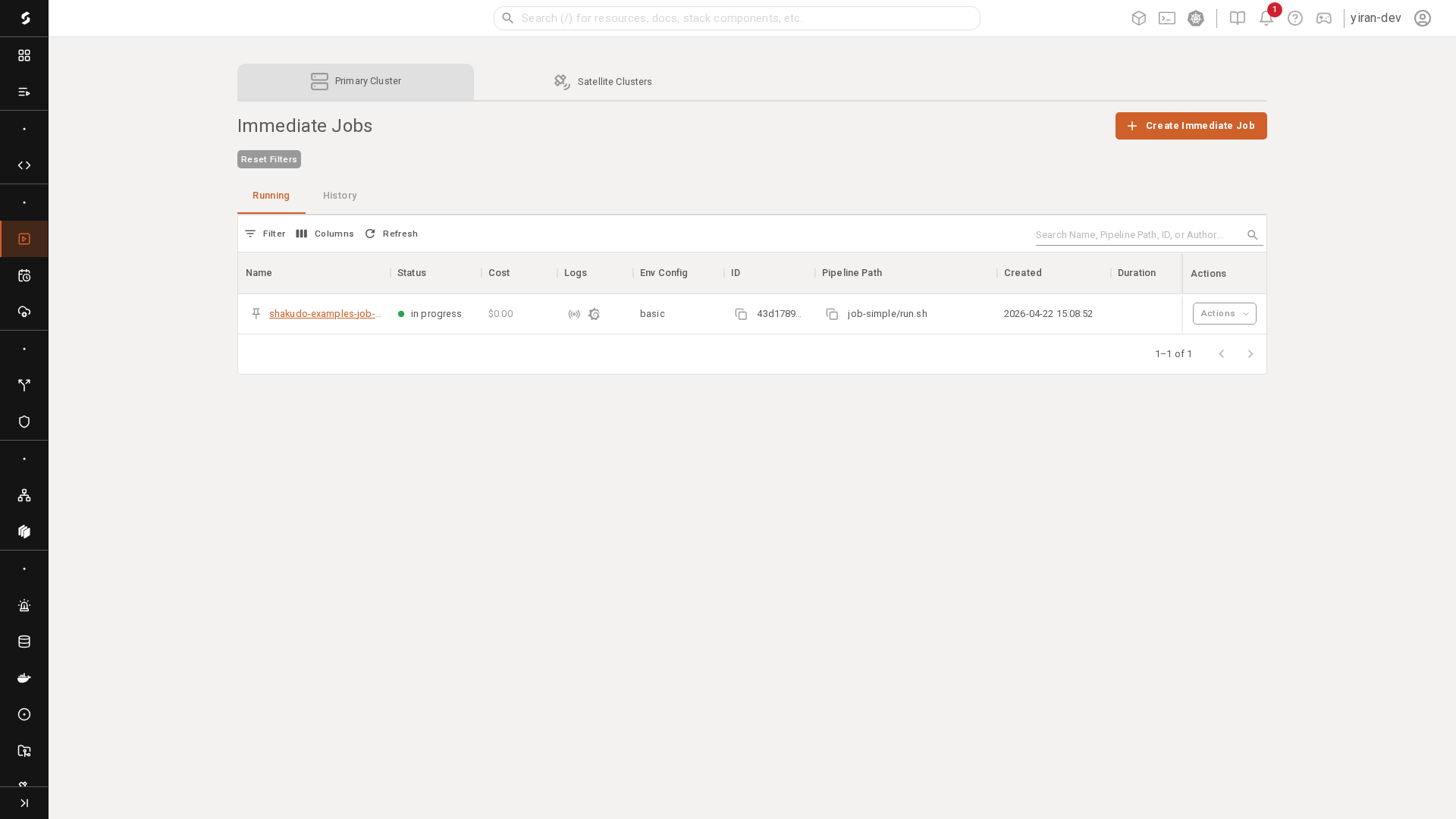Pin the shakudo-examples job row
Screen dimensions: 1456x819
[256, 314]
